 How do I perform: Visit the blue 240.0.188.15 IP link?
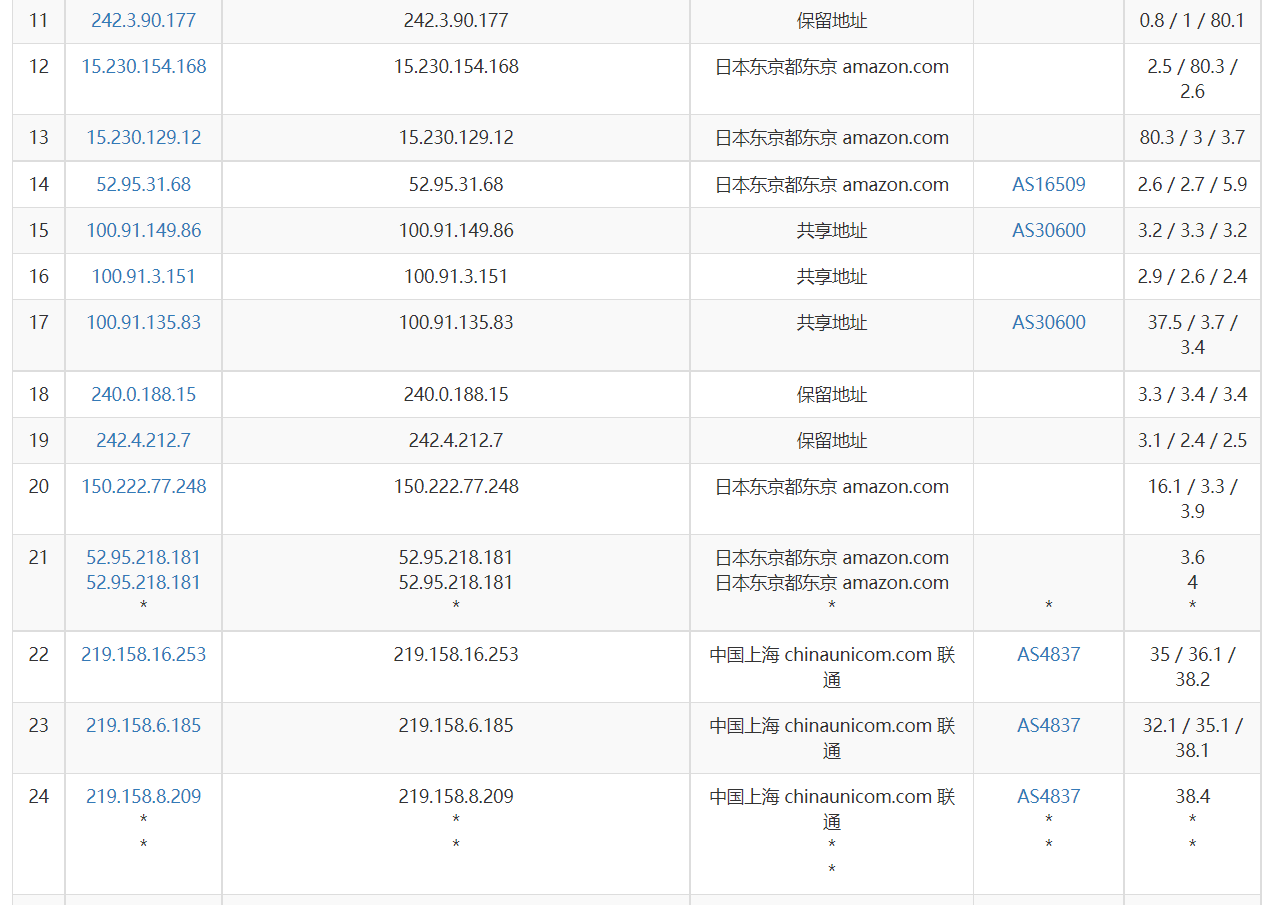pos(143,394)
